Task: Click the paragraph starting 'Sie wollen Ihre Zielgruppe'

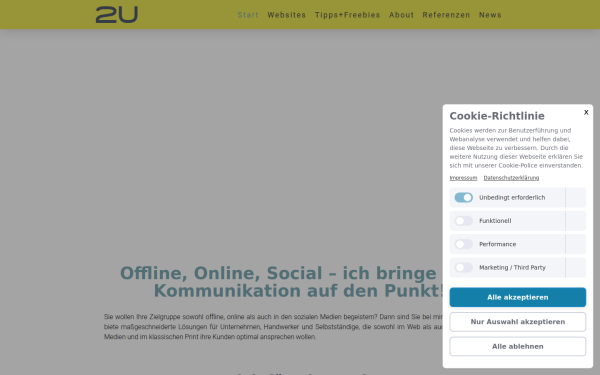Action: pyautogui.click(x=273, y=327)
